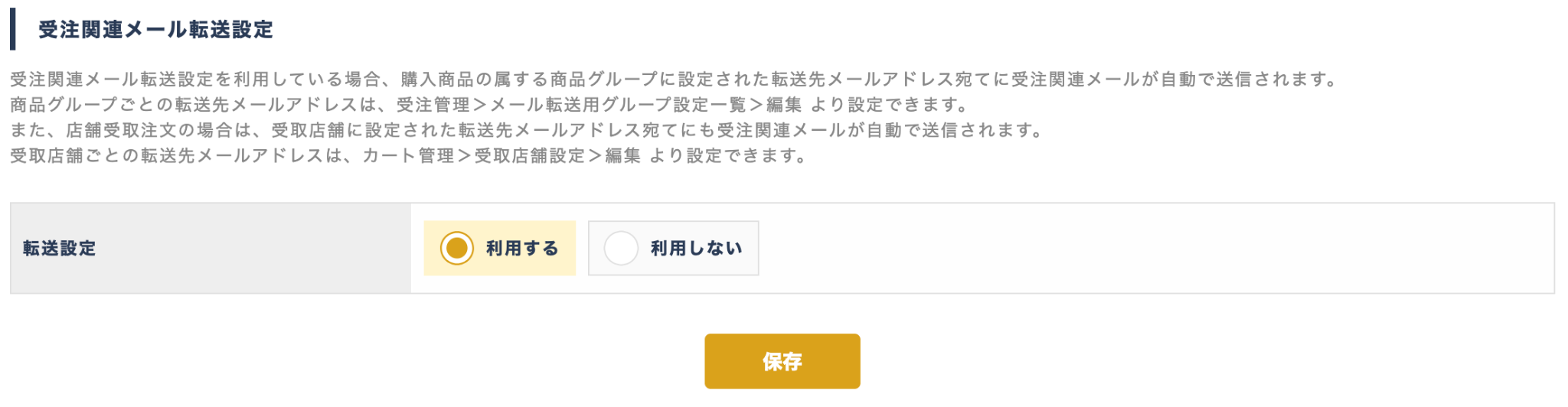Click the 受注関連メール転送設定 heading
The width and height of the screenshot is (1568, 407).
click(155, 30)
